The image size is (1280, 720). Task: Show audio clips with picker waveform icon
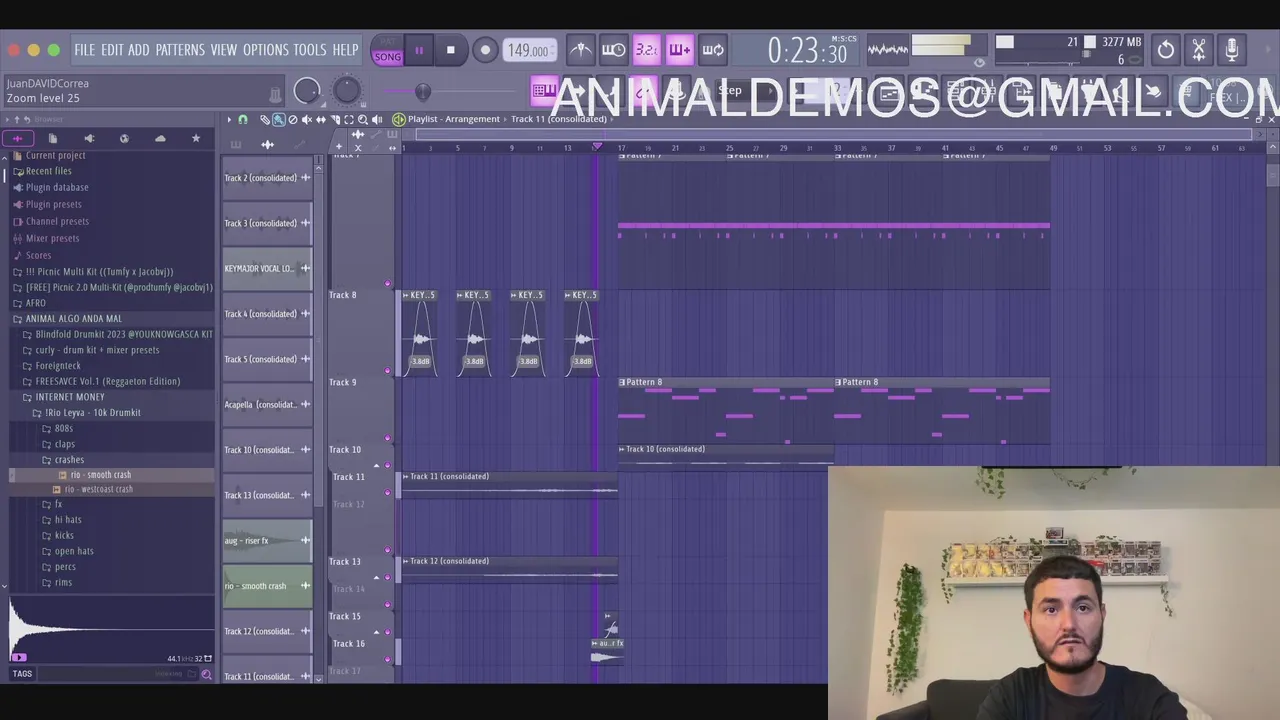[268, 145]
